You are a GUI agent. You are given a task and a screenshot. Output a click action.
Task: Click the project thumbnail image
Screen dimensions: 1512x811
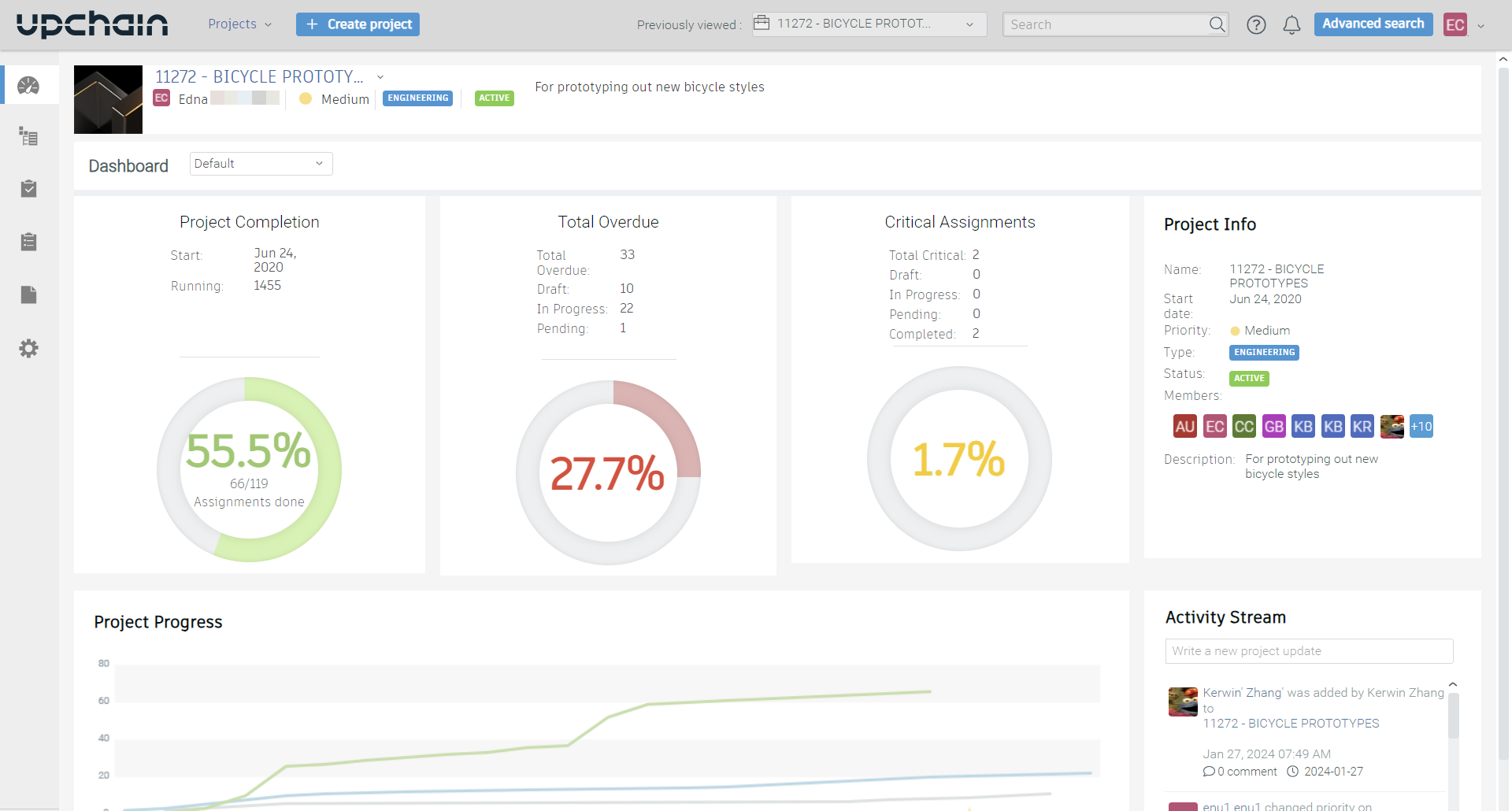pyautogui.click(x=108, y=99)
